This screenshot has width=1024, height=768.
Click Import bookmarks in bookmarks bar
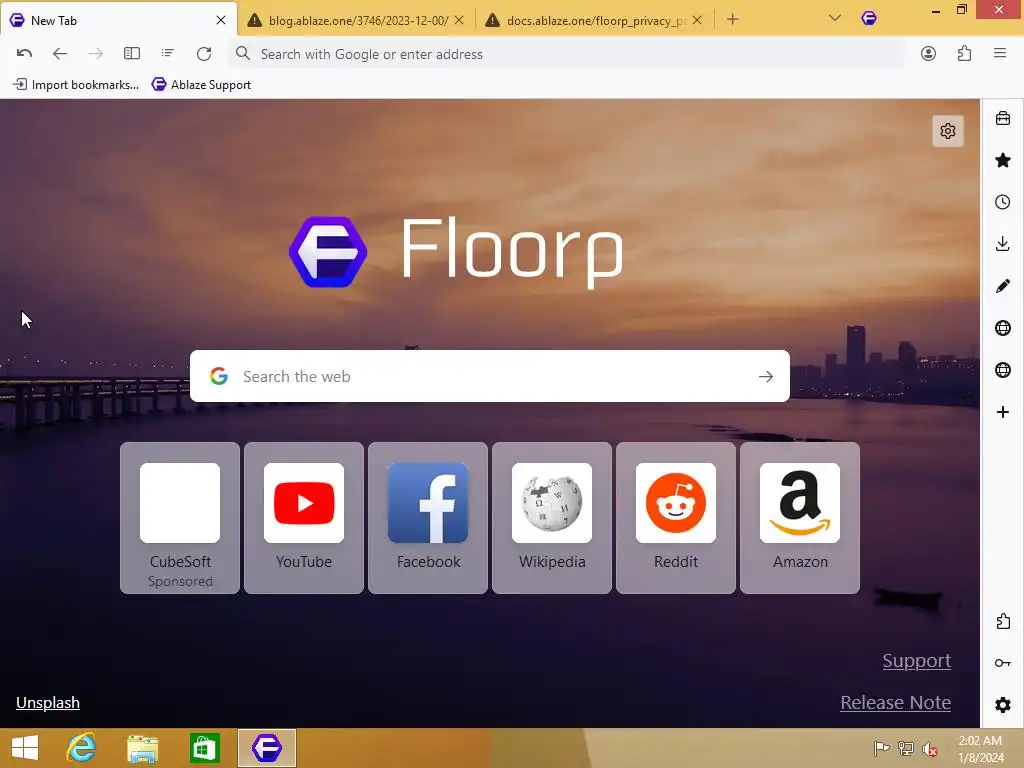pyautogui.click(x=76, y=85)
